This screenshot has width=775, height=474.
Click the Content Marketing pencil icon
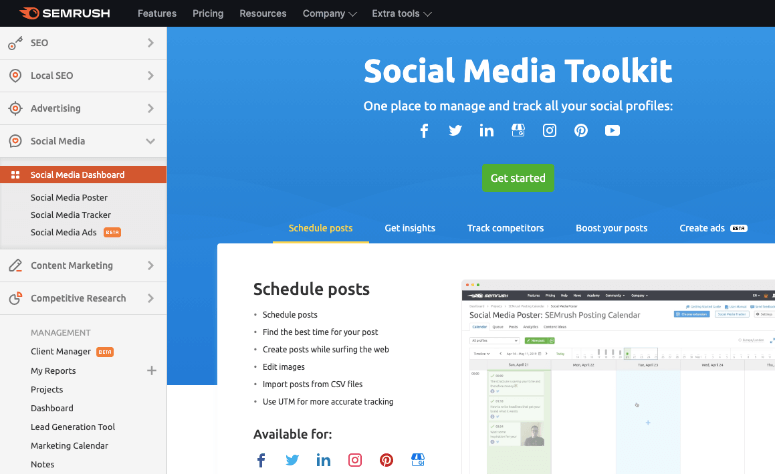[15, 265]
